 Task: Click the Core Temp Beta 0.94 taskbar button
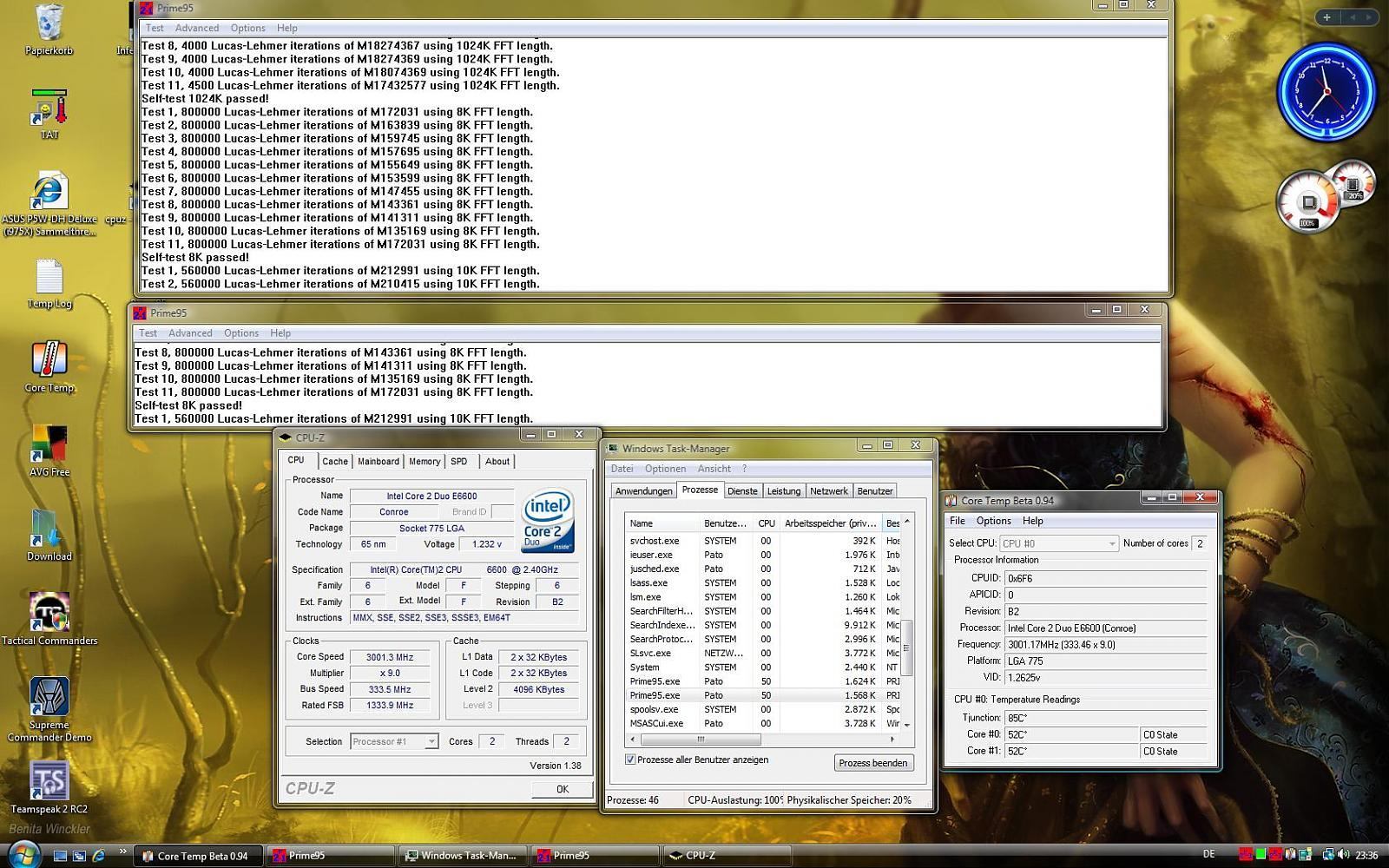(x=198, y=856)
